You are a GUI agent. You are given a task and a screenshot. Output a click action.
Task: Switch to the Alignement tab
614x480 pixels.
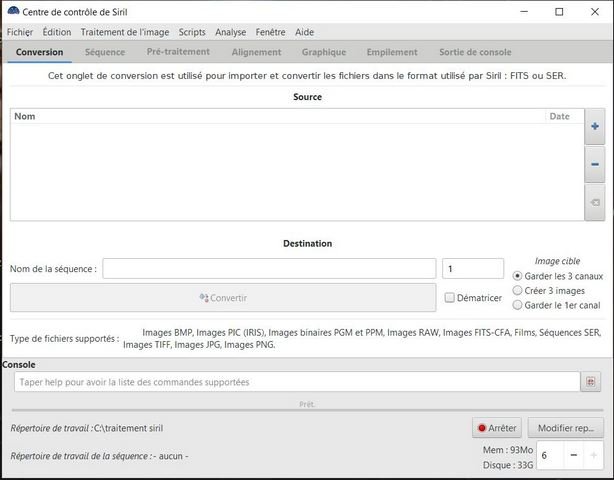[x=256, y=52]
